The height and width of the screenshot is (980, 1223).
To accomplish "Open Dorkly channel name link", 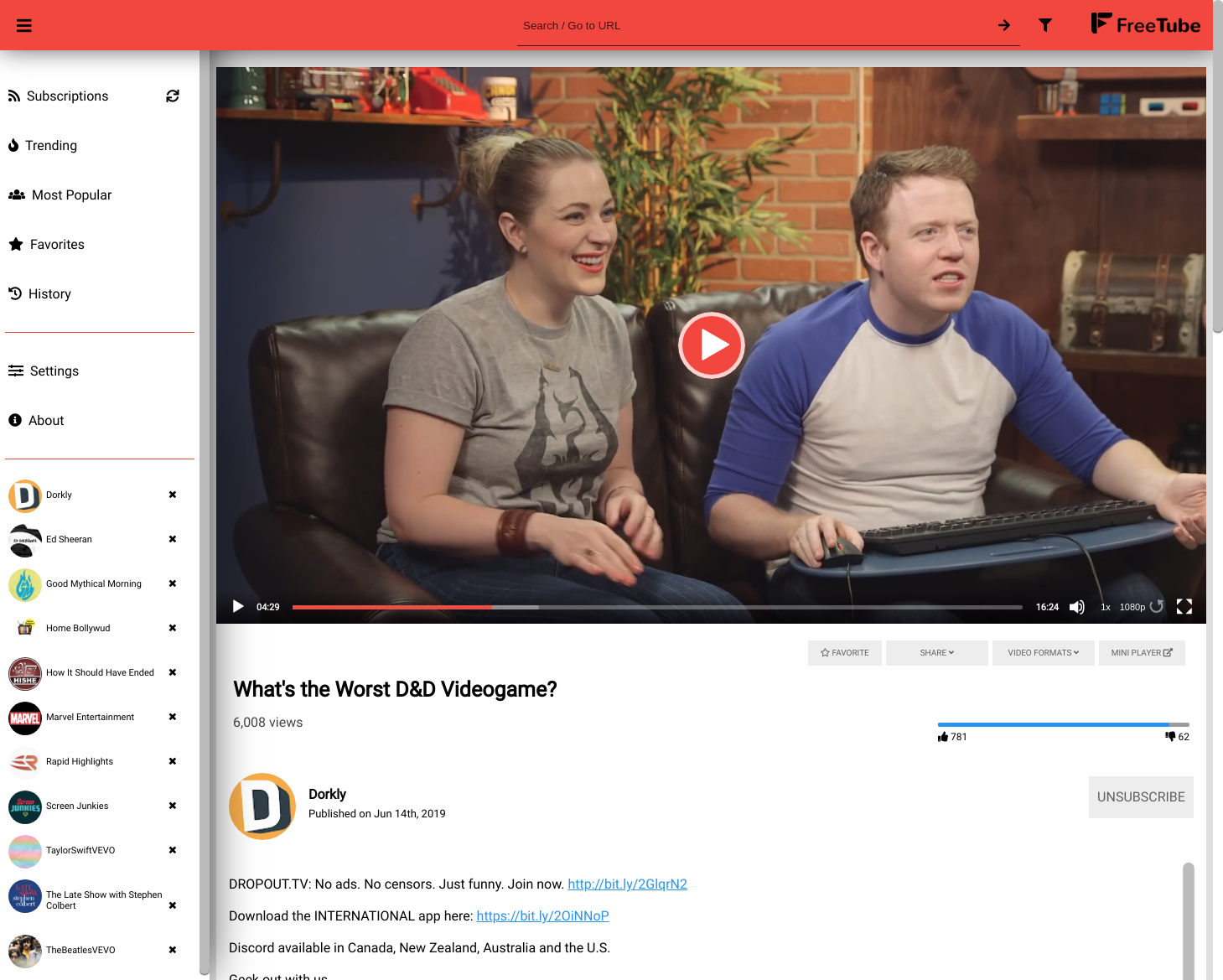I will [x=327, y=794].
